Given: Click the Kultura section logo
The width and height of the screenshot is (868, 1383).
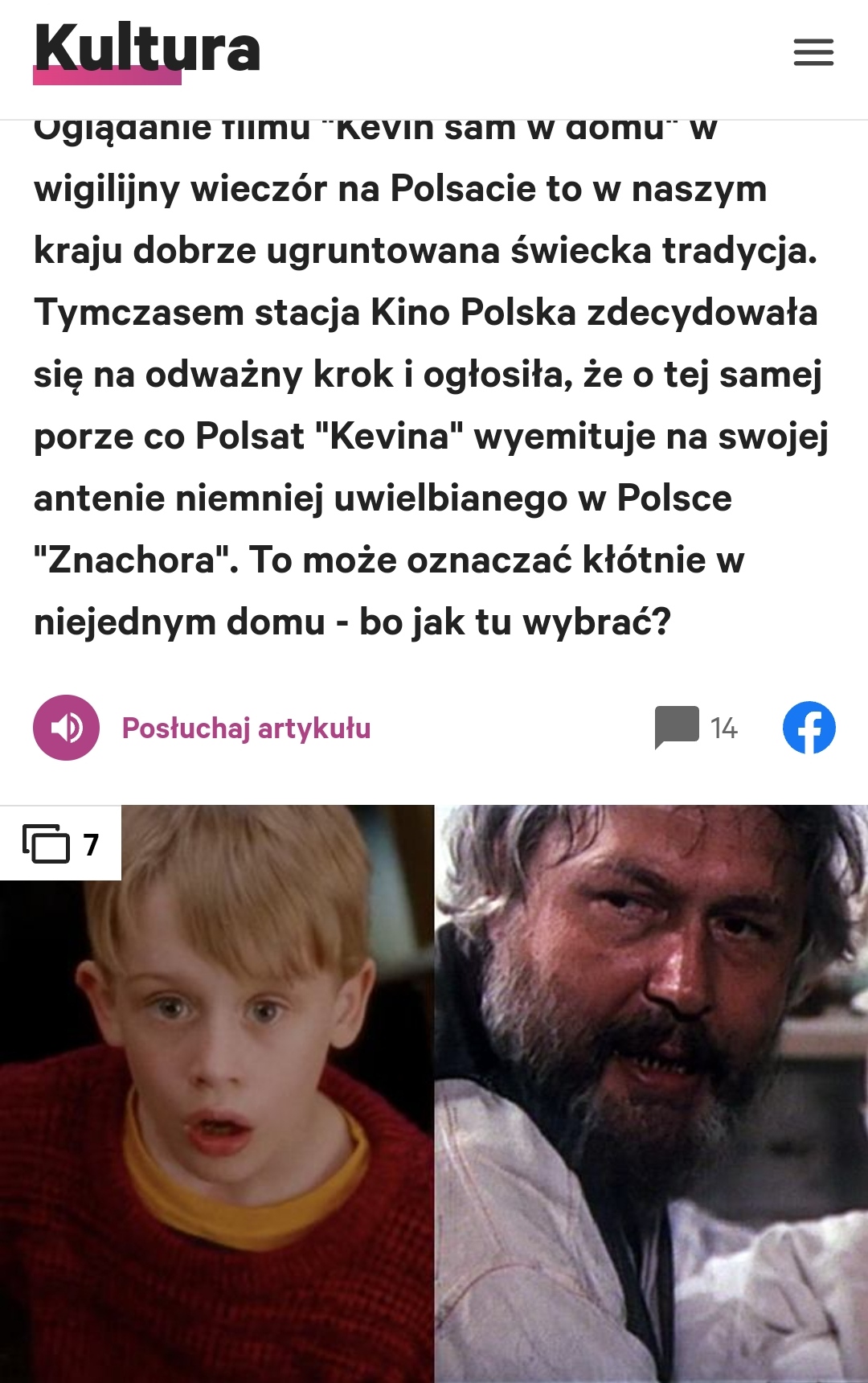Looking at the screenshot, I should point(147,50).
